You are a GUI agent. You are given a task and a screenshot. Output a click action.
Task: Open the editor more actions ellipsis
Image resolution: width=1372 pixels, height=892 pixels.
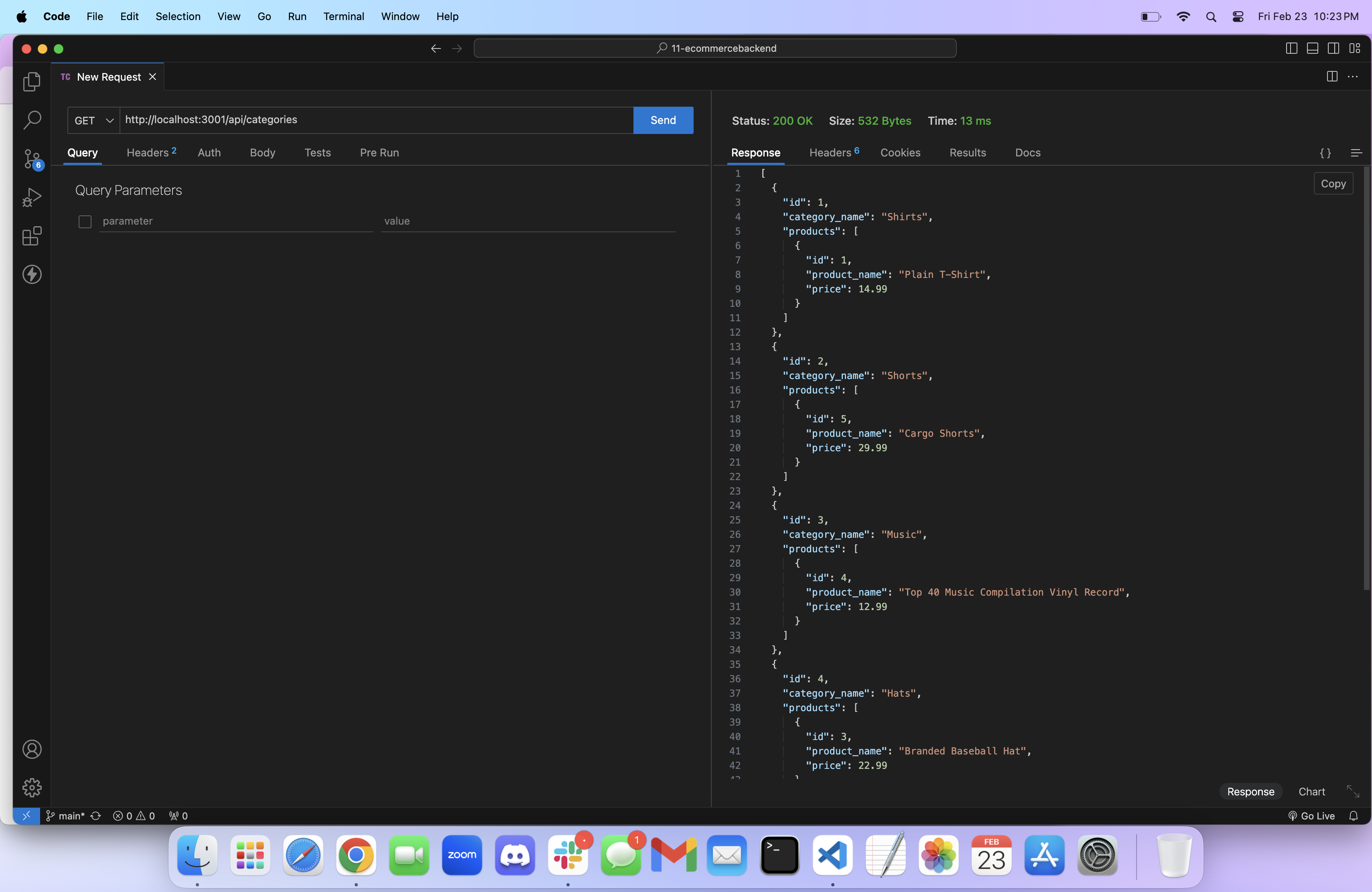click(1352, 77)
